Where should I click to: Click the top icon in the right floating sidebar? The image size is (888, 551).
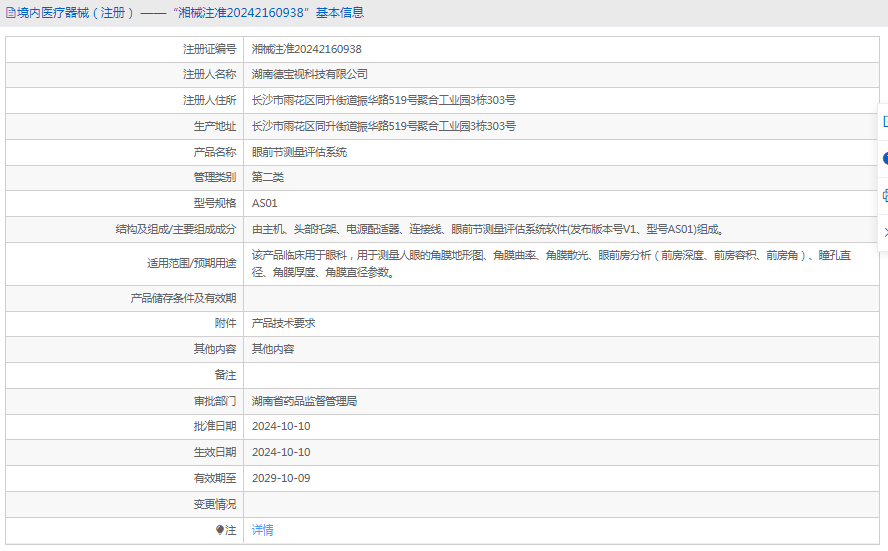point(884,121)
